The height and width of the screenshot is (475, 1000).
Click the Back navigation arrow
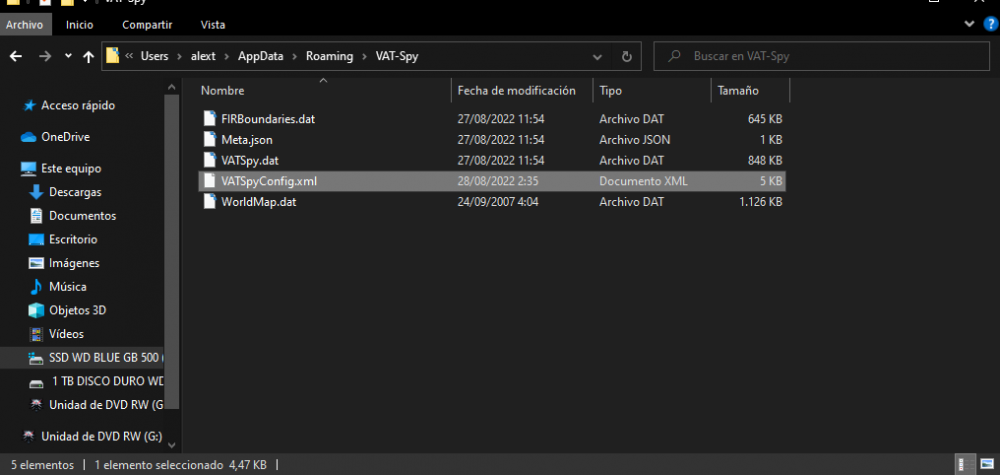[x=16, y=57]
